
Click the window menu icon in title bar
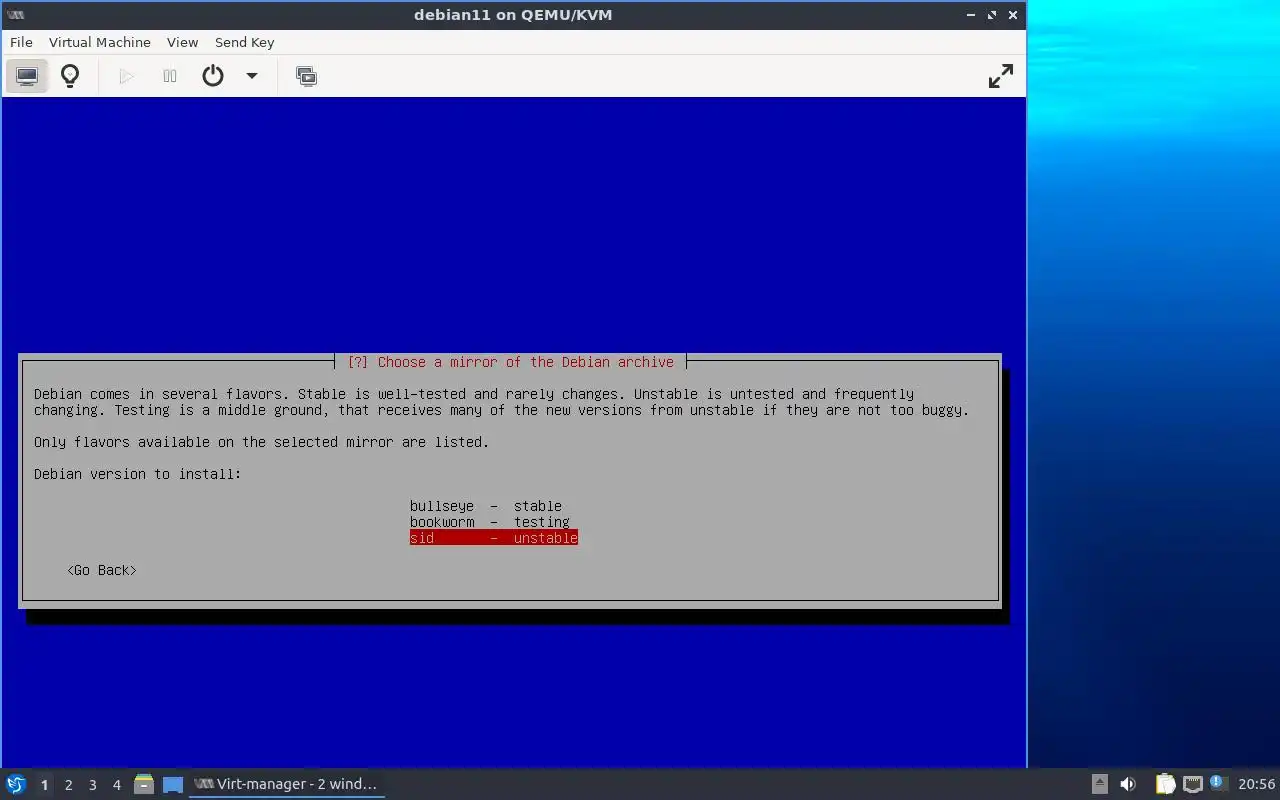[15, 15]
